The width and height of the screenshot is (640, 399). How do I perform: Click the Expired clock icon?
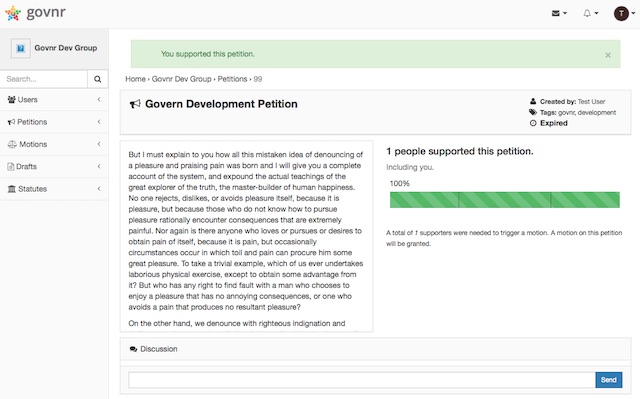[533, 123]
